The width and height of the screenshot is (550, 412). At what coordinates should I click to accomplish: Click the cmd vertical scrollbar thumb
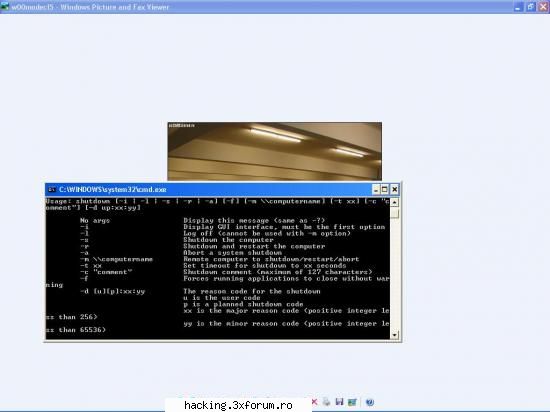395,212
